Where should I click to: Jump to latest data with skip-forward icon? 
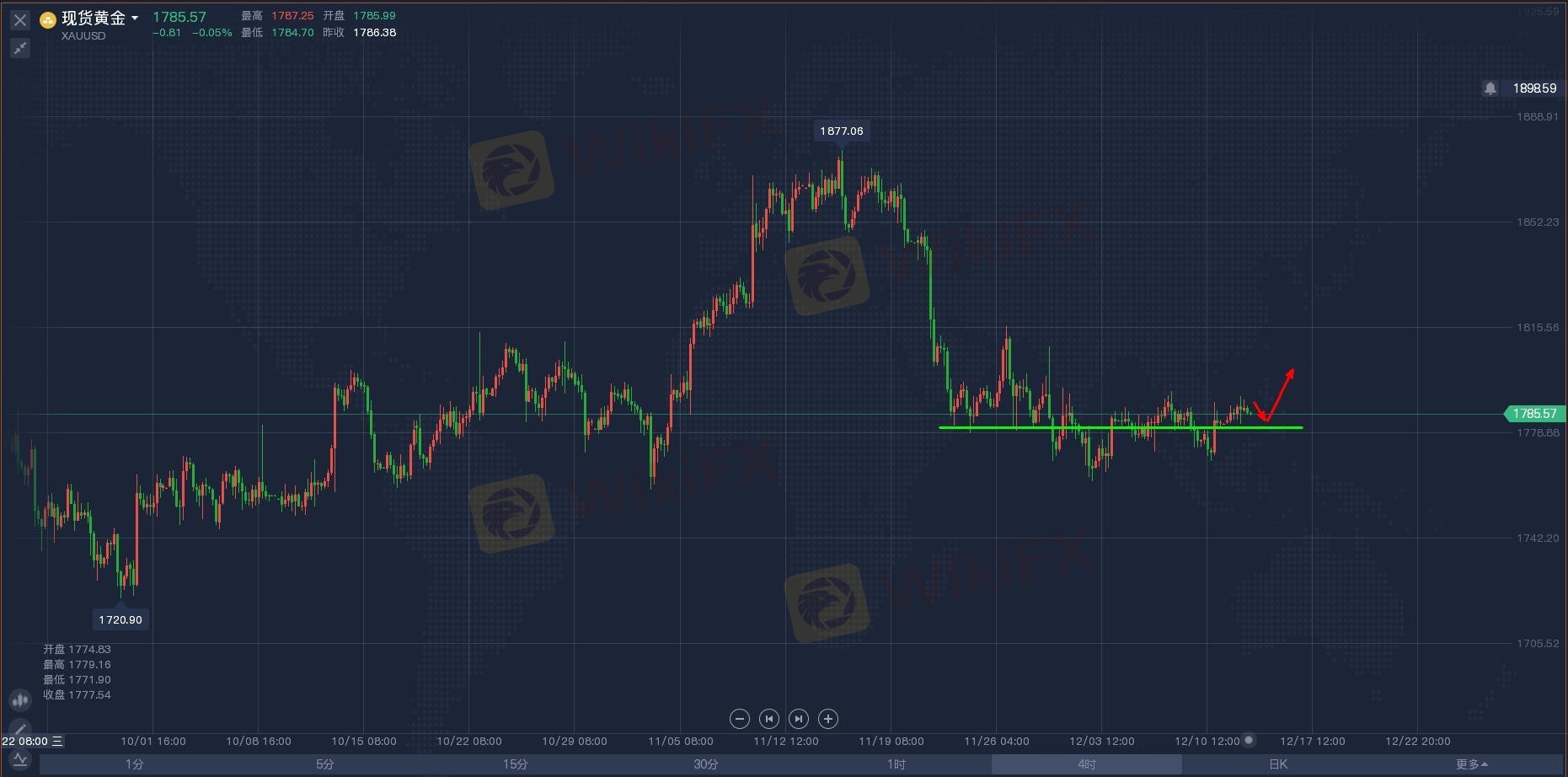click(x=799, y=719)
